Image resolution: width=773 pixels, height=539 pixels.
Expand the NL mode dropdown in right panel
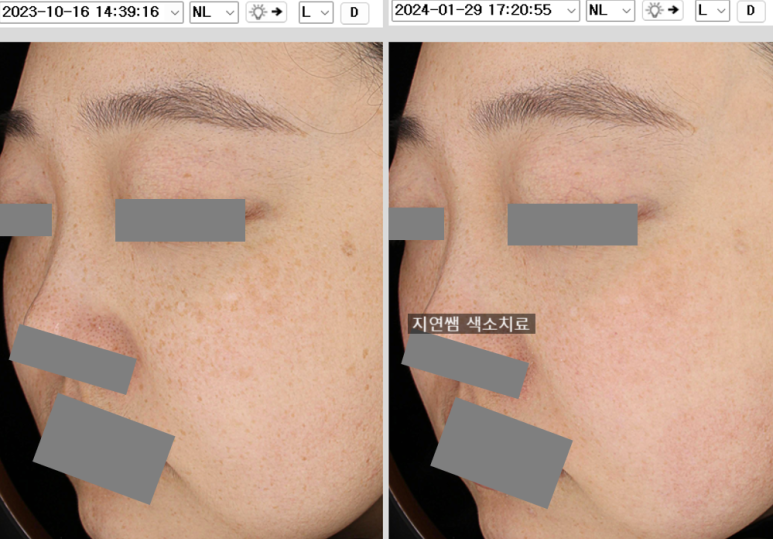(609, 11)
